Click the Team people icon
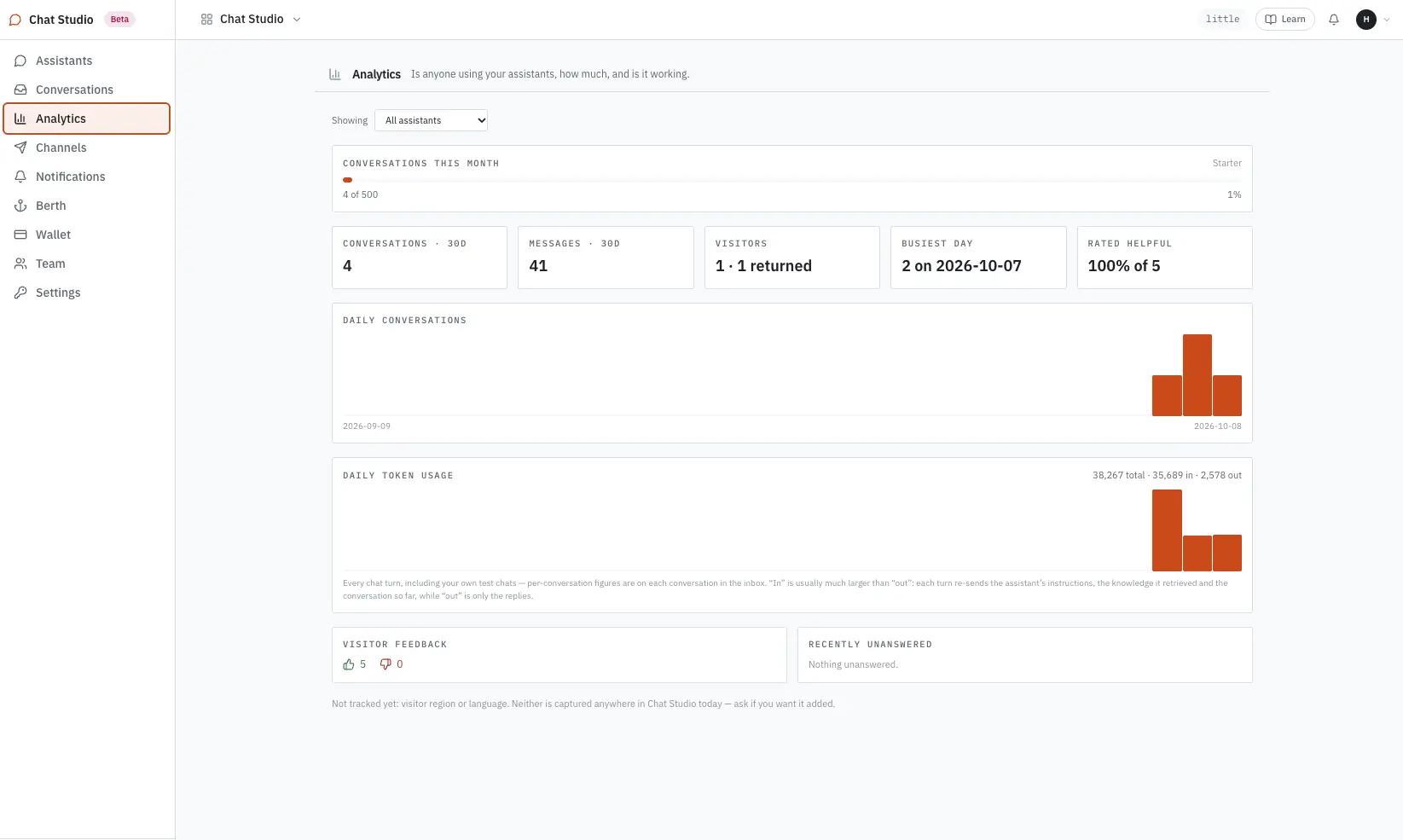The image size is (1403, 840). tap(20, 264)
